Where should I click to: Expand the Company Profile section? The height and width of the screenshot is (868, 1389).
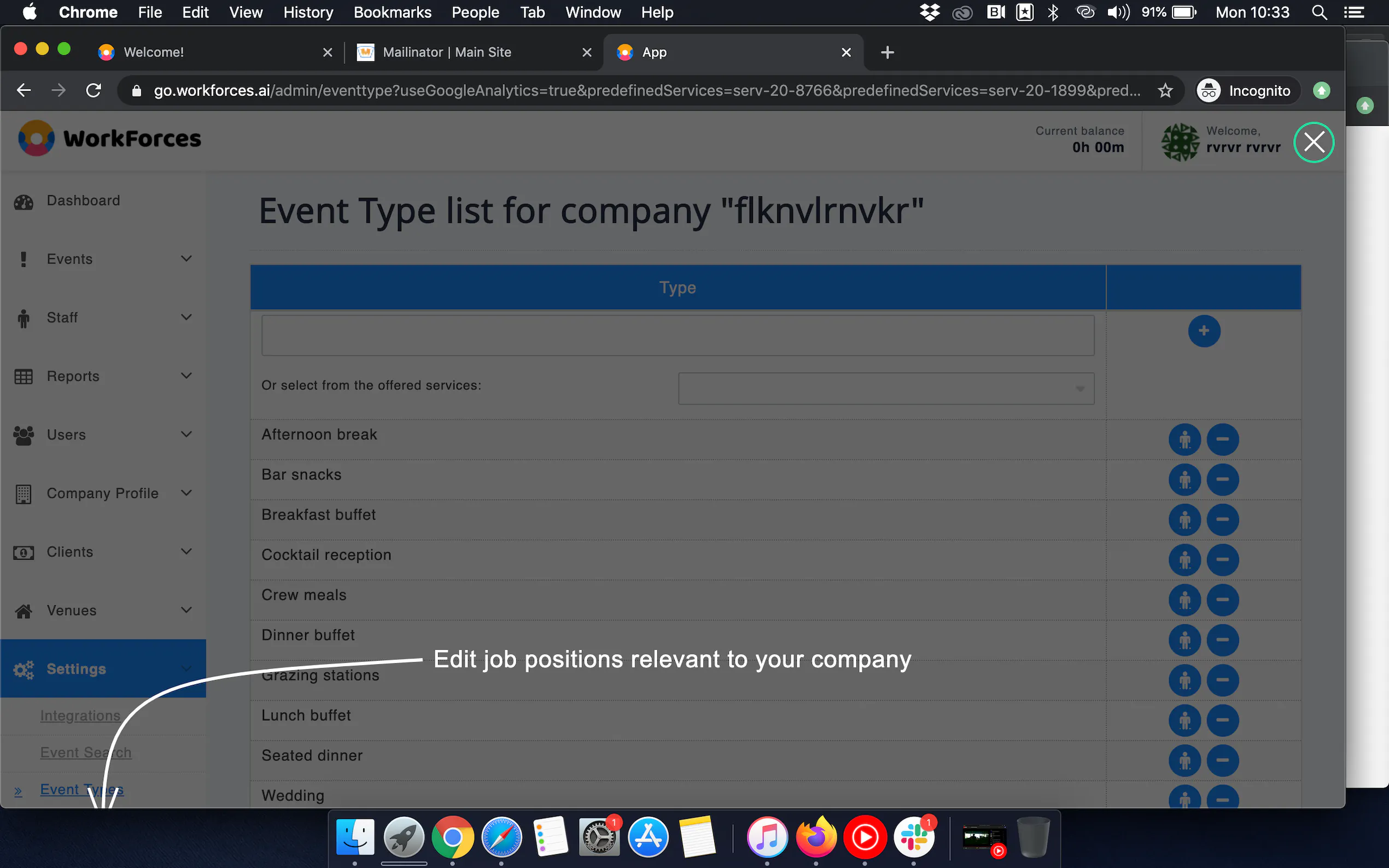(x=103, y=494)
